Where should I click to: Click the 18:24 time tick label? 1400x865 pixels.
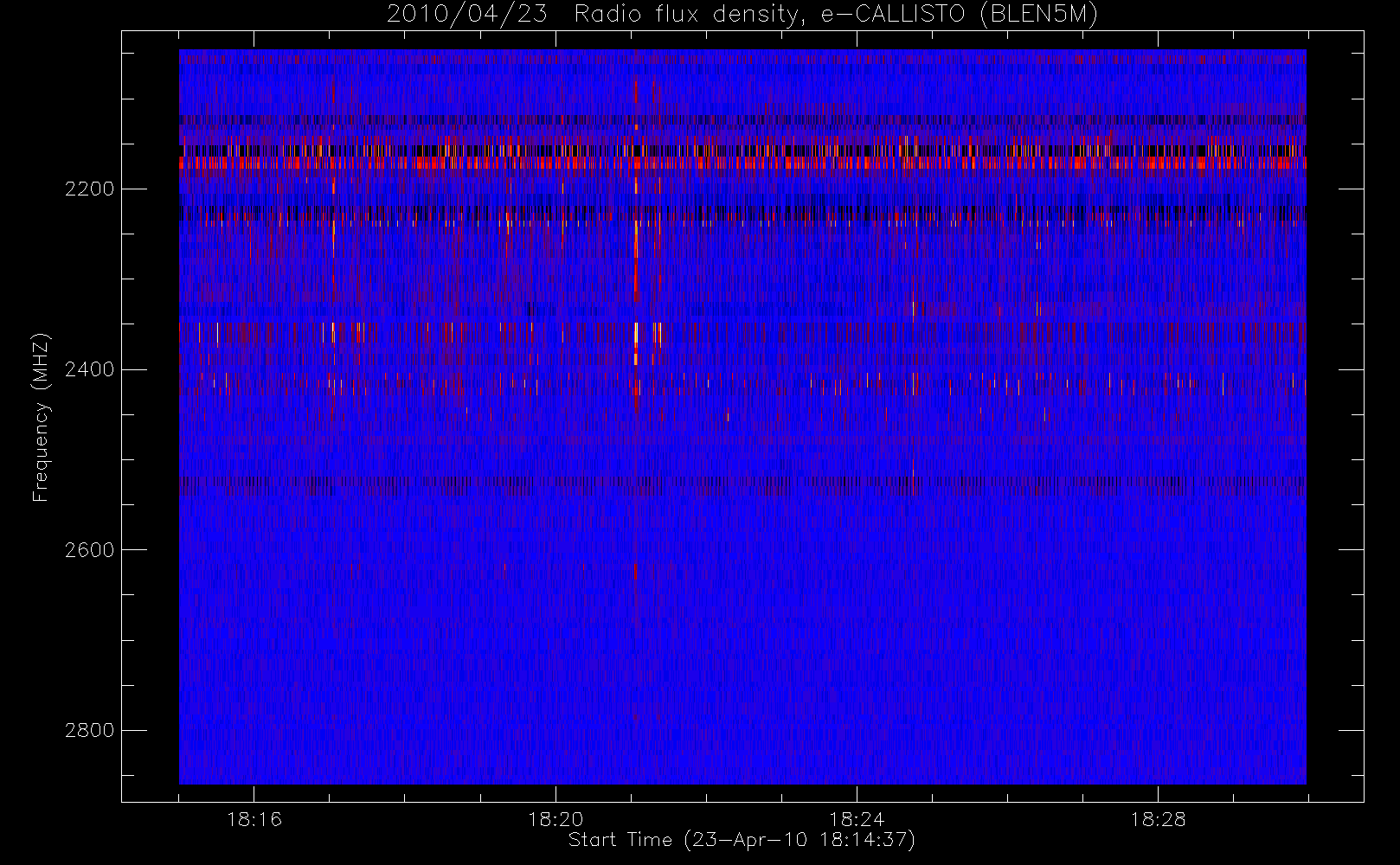point(857,819)
